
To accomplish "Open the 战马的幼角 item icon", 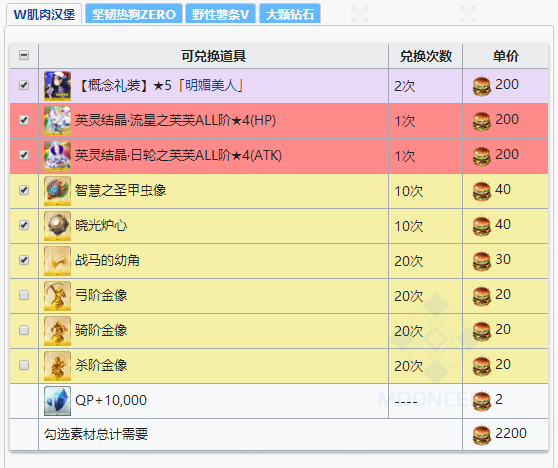I will point(57,261).
